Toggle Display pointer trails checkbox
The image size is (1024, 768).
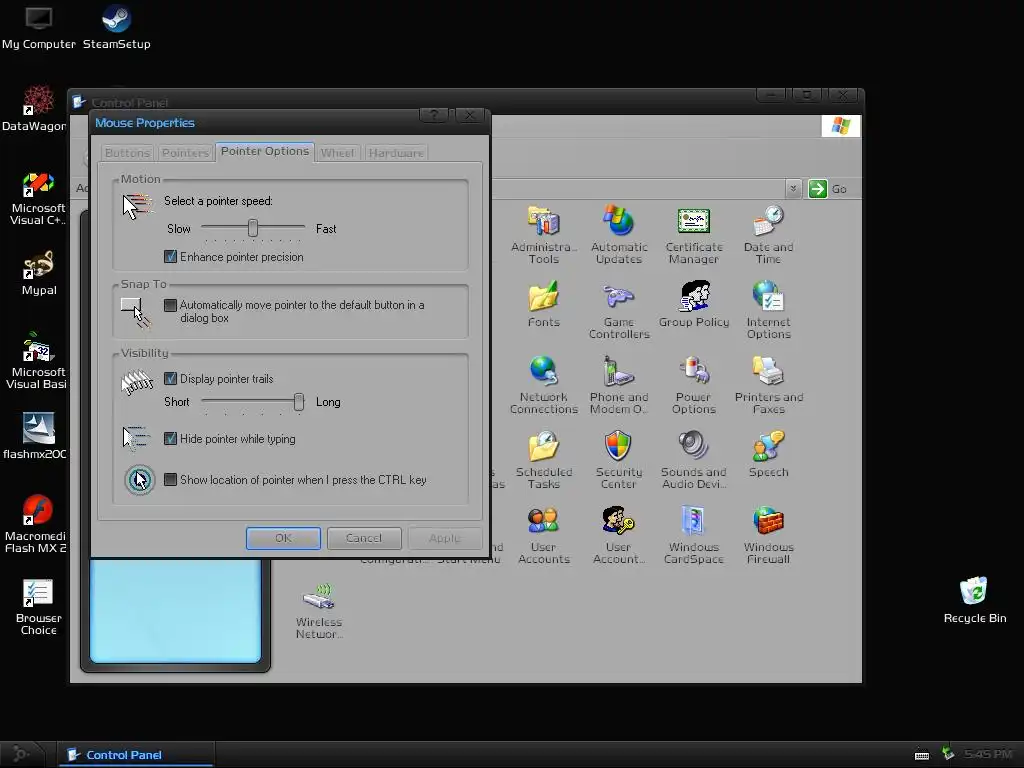(x=170, y=379)
